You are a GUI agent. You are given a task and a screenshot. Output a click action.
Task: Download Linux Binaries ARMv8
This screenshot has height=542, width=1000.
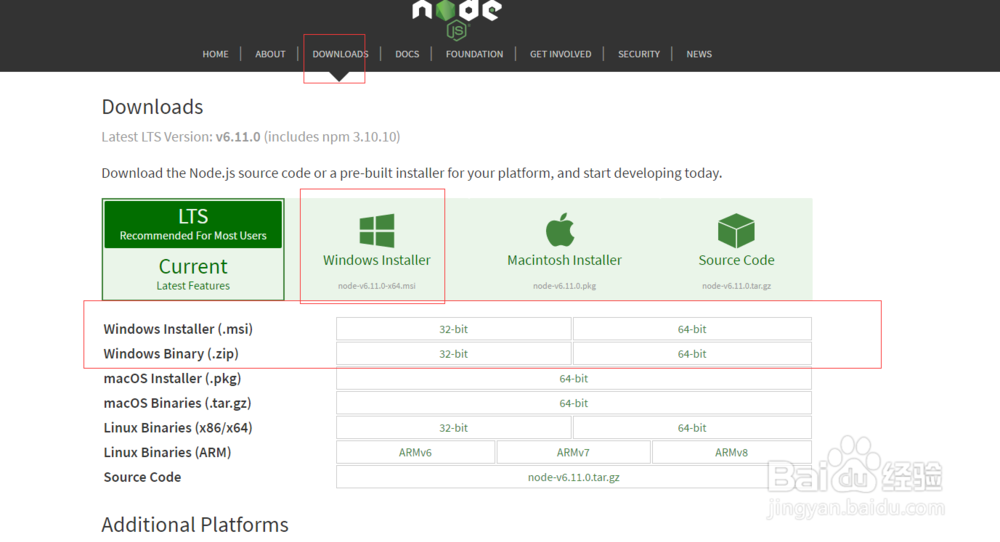[x=732, y=453]
